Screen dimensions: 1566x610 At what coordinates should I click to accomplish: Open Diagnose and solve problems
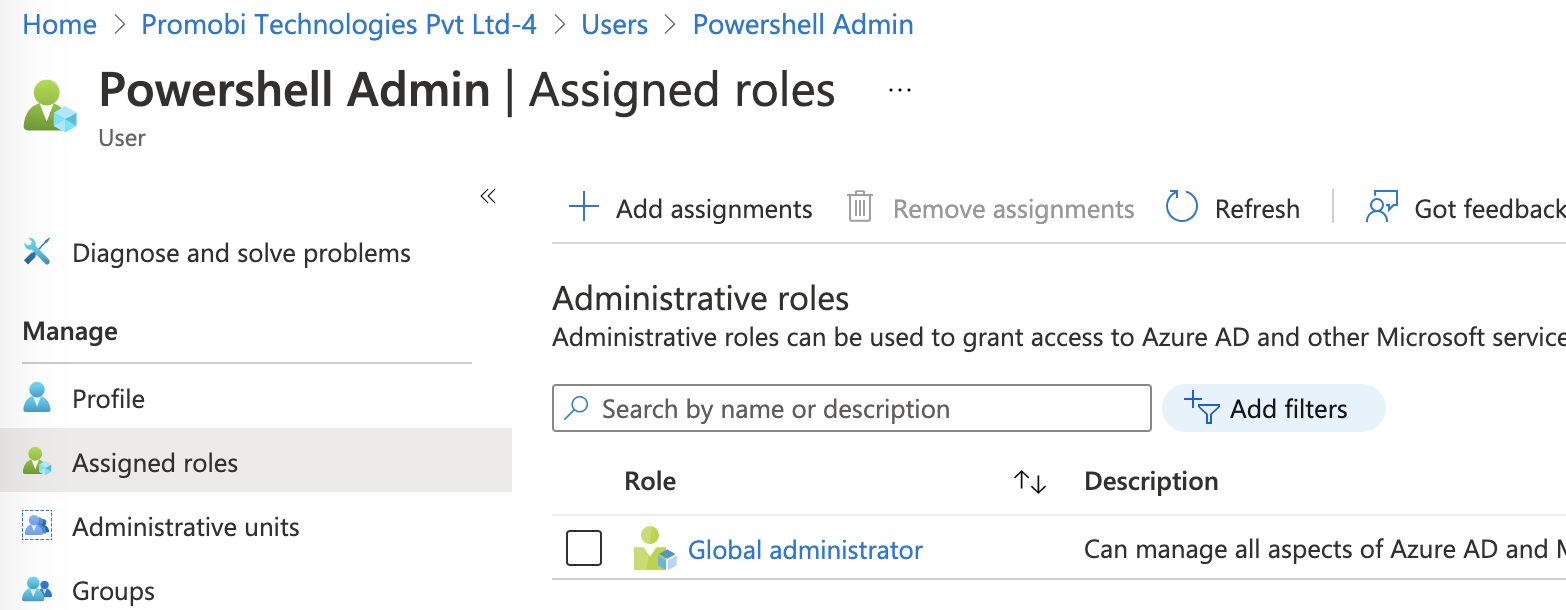click(241, 253)
